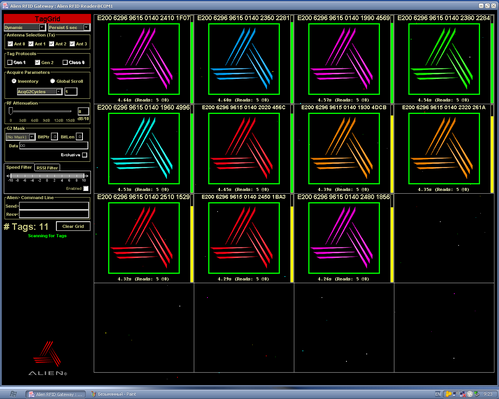Click the yellow signal bar beside tag 2510 1529

pos(192,244)
